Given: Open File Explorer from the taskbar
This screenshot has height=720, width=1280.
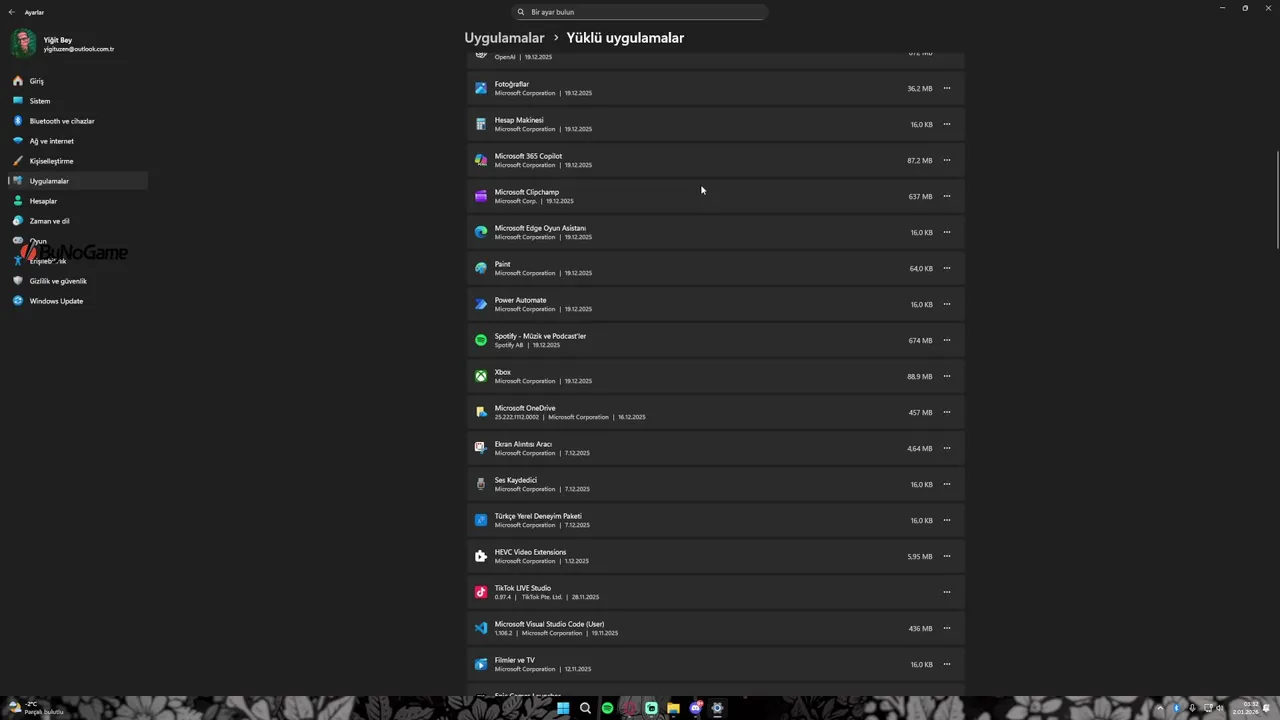Looking at the screenshot, I should [x=673, y=708].
